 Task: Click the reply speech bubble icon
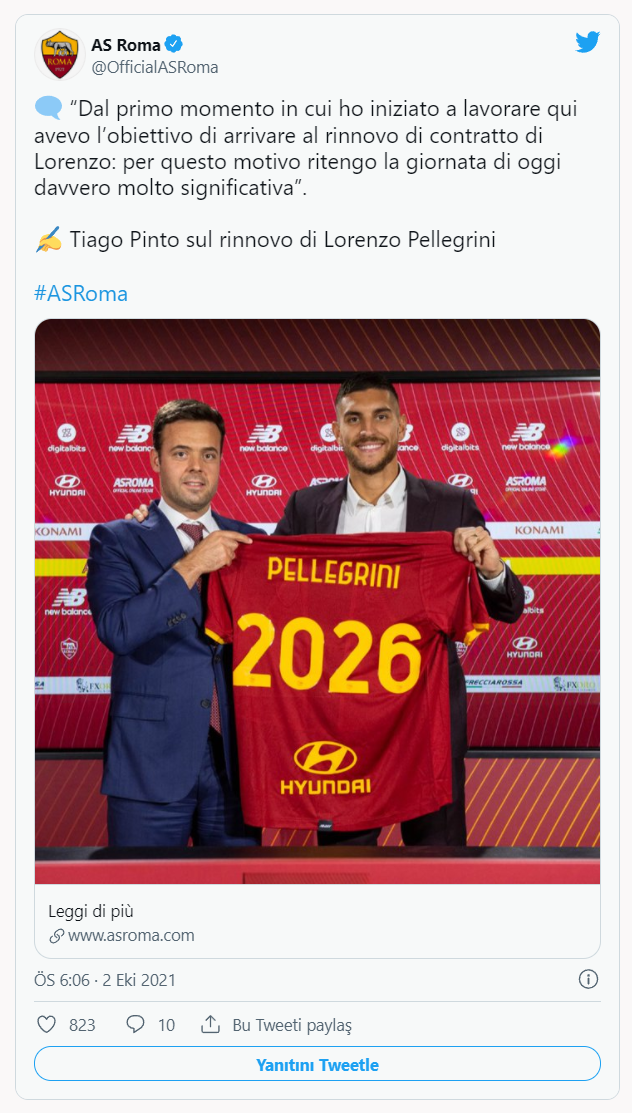[136, 1025]
